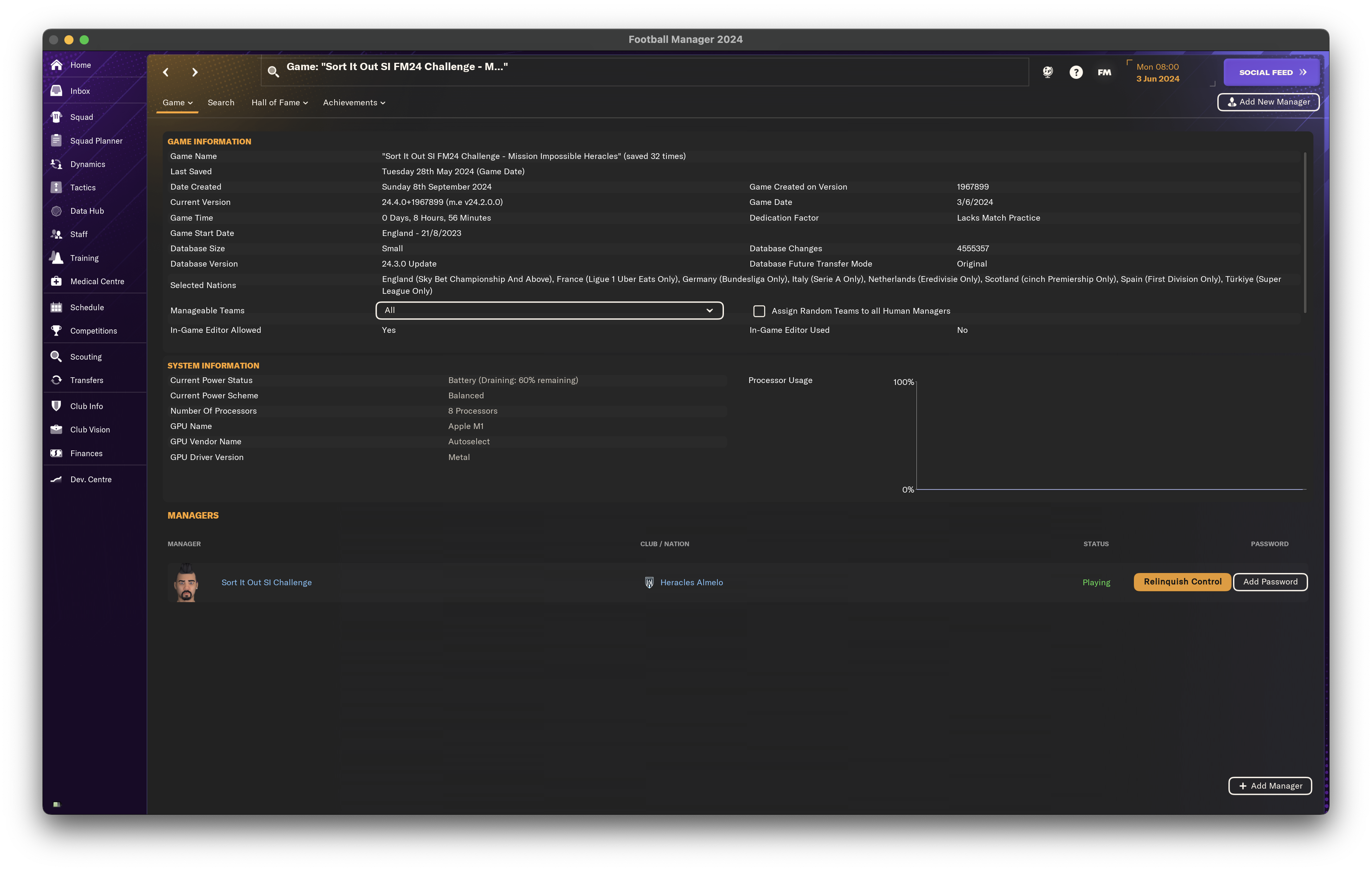
Task: Open Data Hub icon
Action: pos(56,211)
